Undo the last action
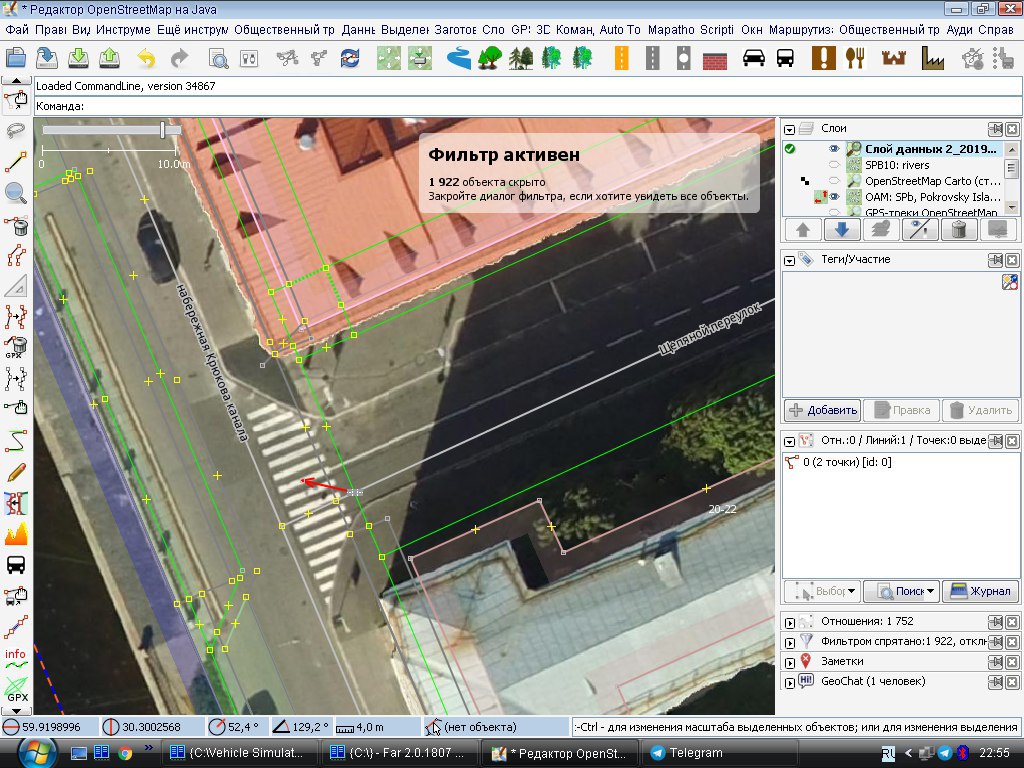 coord(146,58)
